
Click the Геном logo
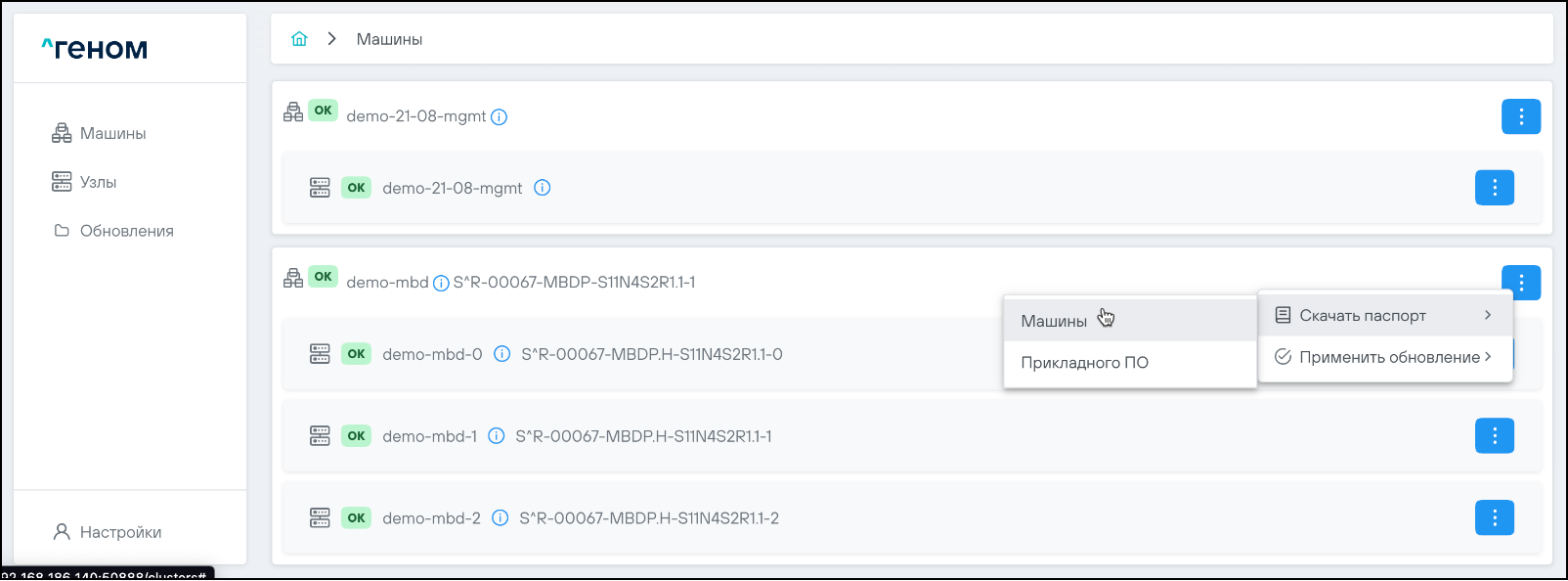point(95,49)
